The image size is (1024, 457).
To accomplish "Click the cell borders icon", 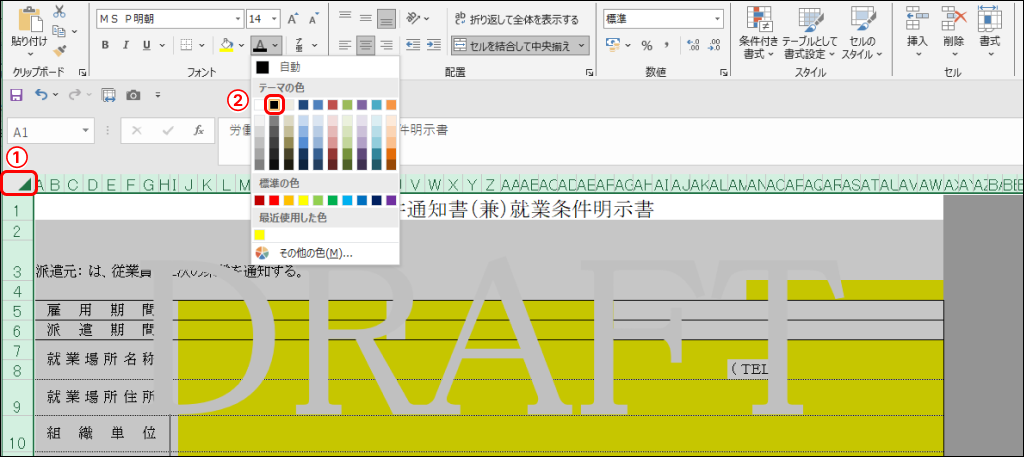I will (x=186, y=45).
